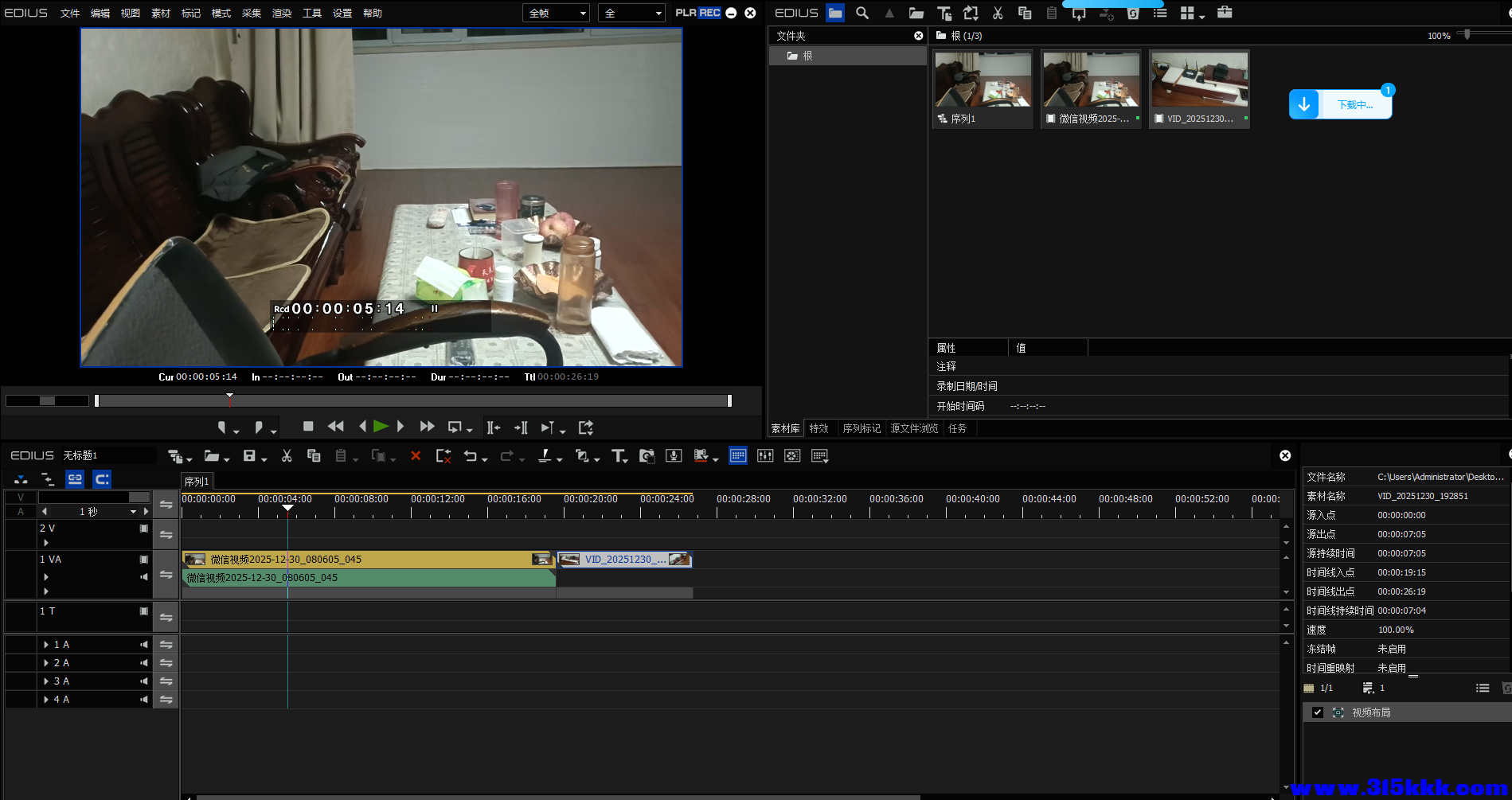Click the Set In point marker button

(x=222, y=427)
